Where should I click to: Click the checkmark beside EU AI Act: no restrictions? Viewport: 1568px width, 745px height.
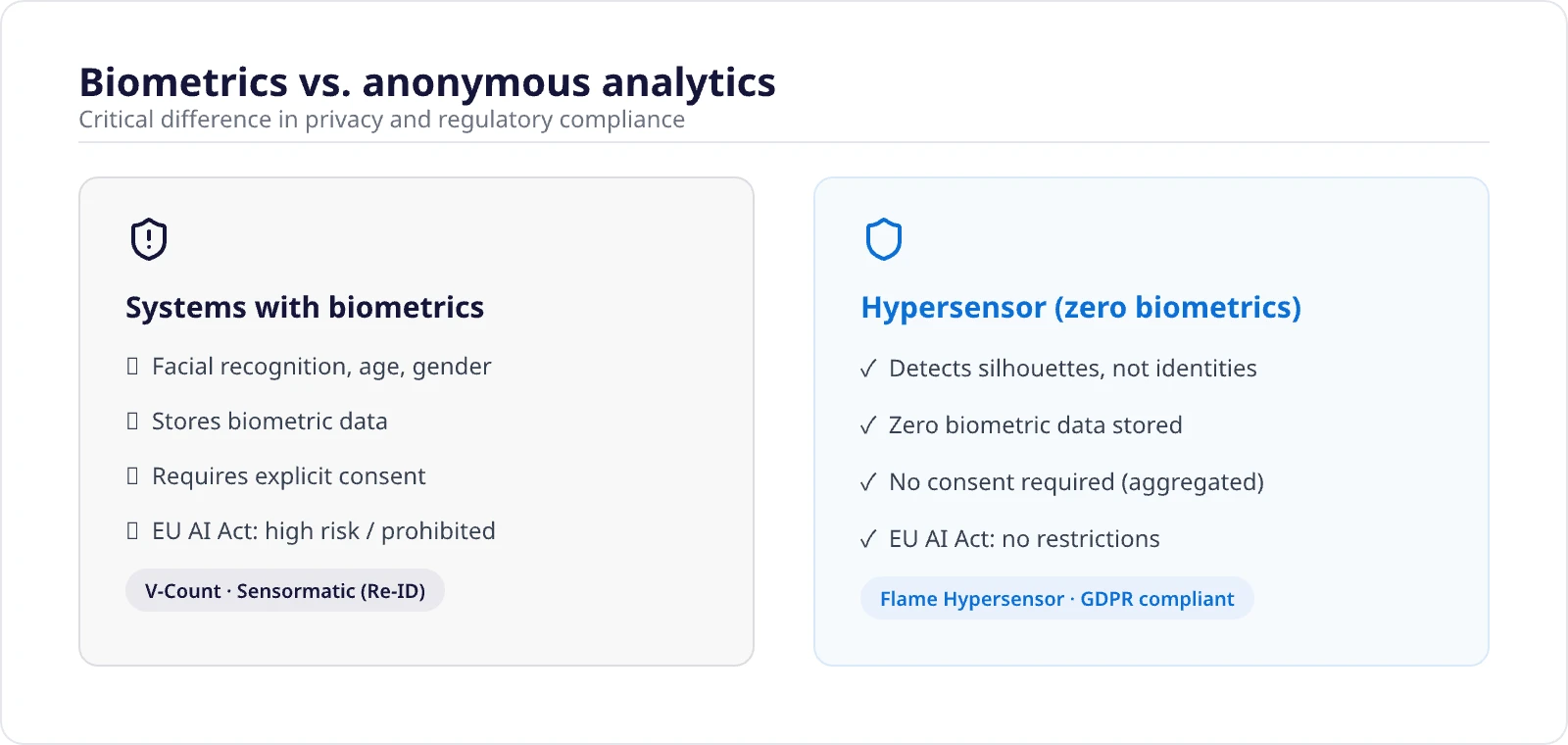coord(868,539)
